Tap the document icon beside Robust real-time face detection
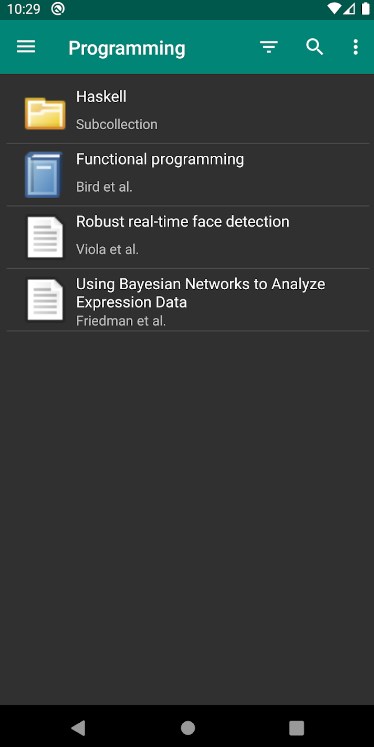Image resolution: width=374 pixels, height=747 pixels. [x=45, y=237]
